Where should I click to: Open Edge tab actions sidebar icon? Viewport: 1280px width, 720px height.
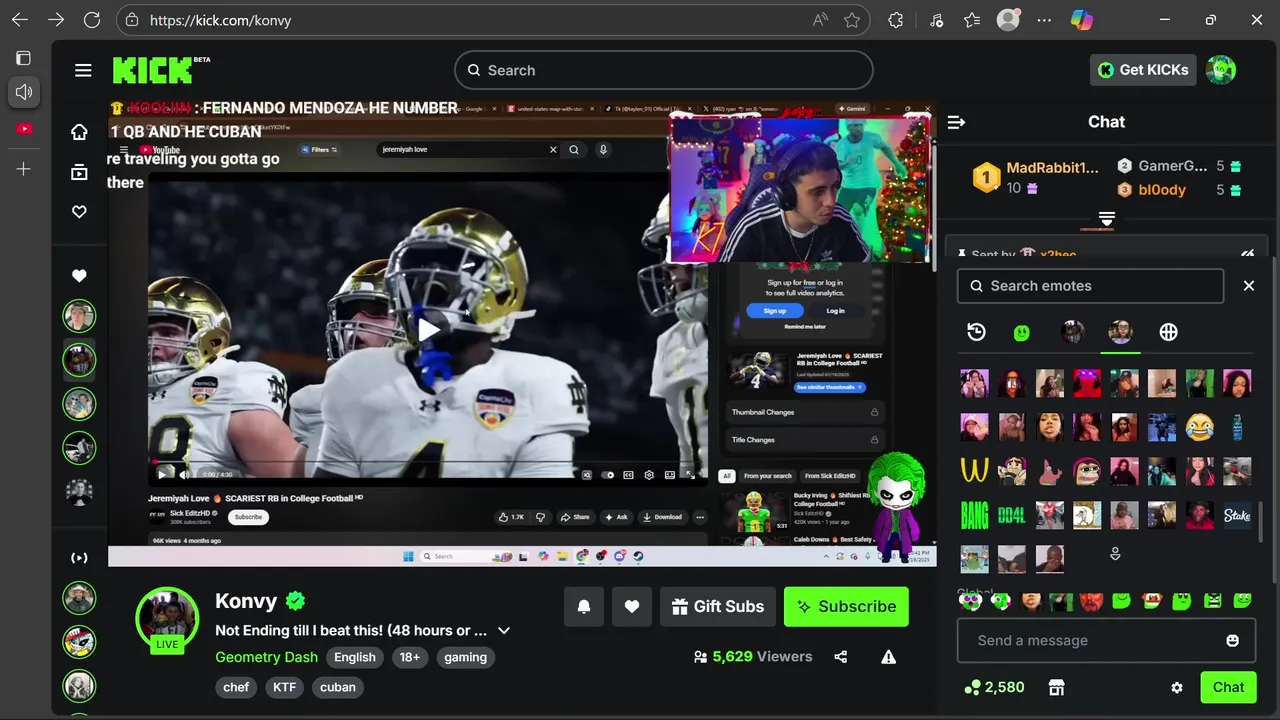pyautogui.click(x=24, y=58)
